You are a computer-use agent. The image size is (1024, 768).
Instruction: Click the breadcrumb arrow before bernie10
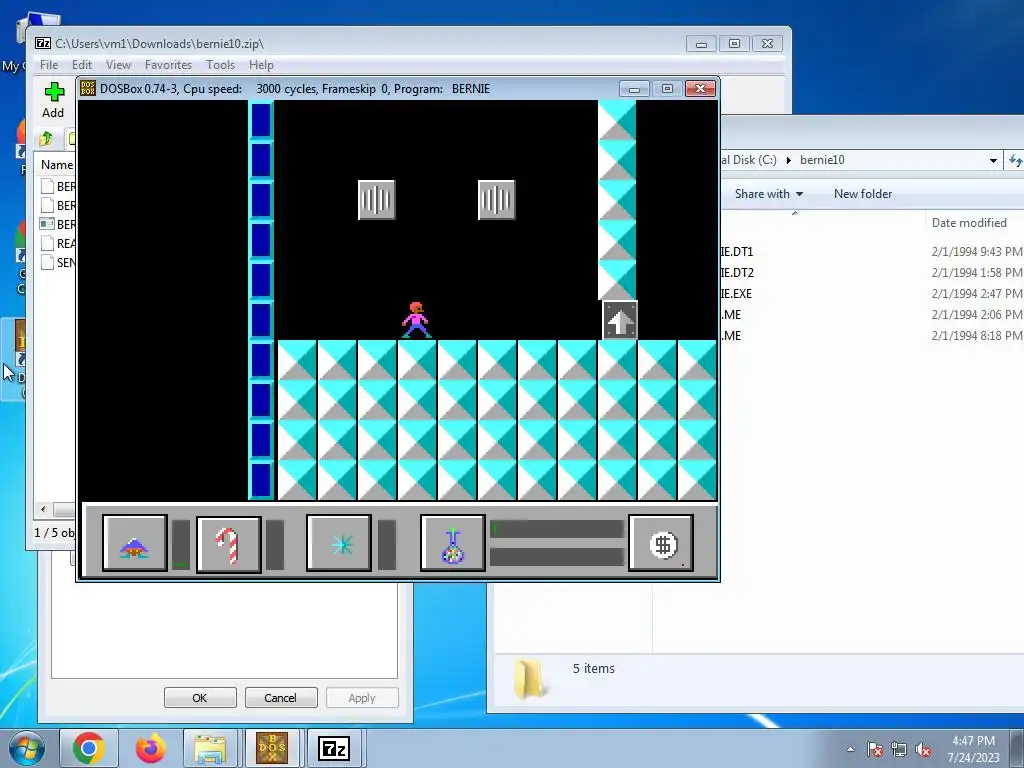[x=788, y=160]
